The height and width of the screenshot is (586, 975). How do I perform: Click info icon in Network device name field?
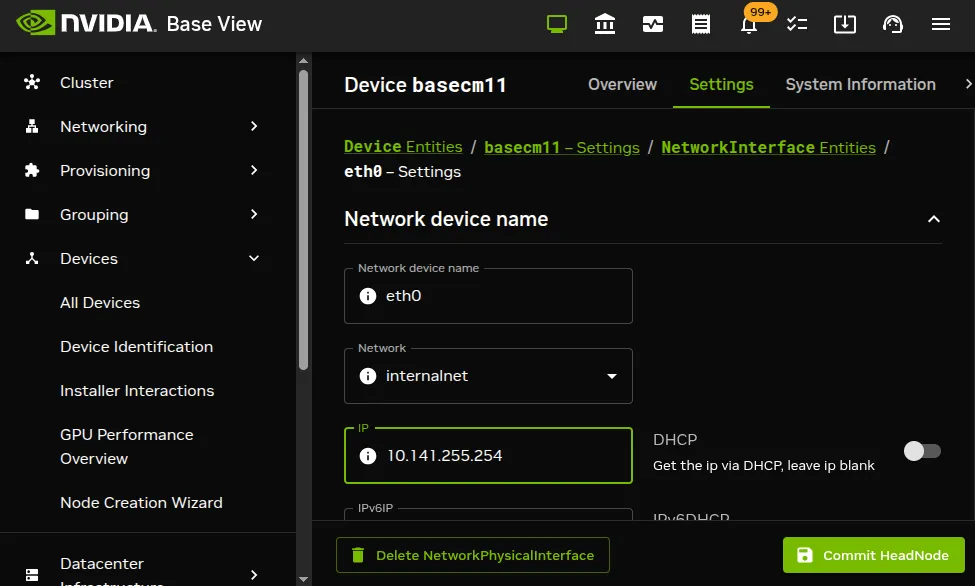click(367, 295)
